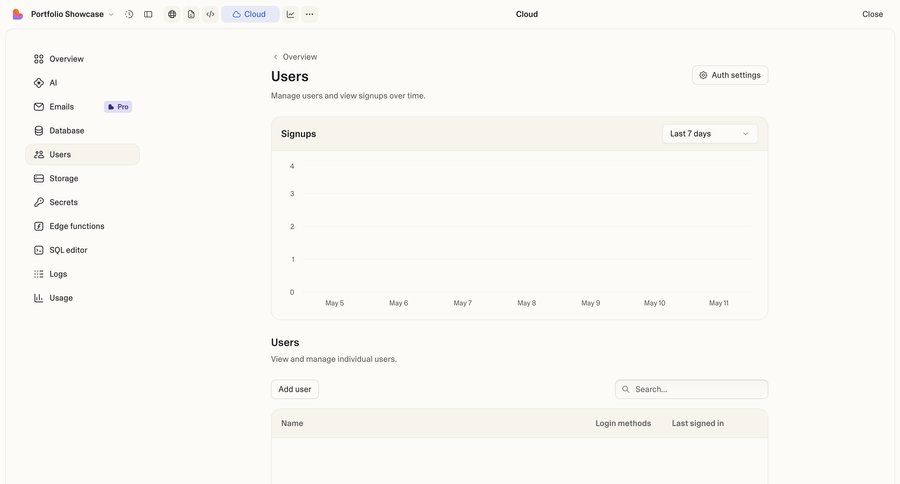Open the more options ellipsis menu
This screenshot has height=484, width=900.
[x=309, y=14]
